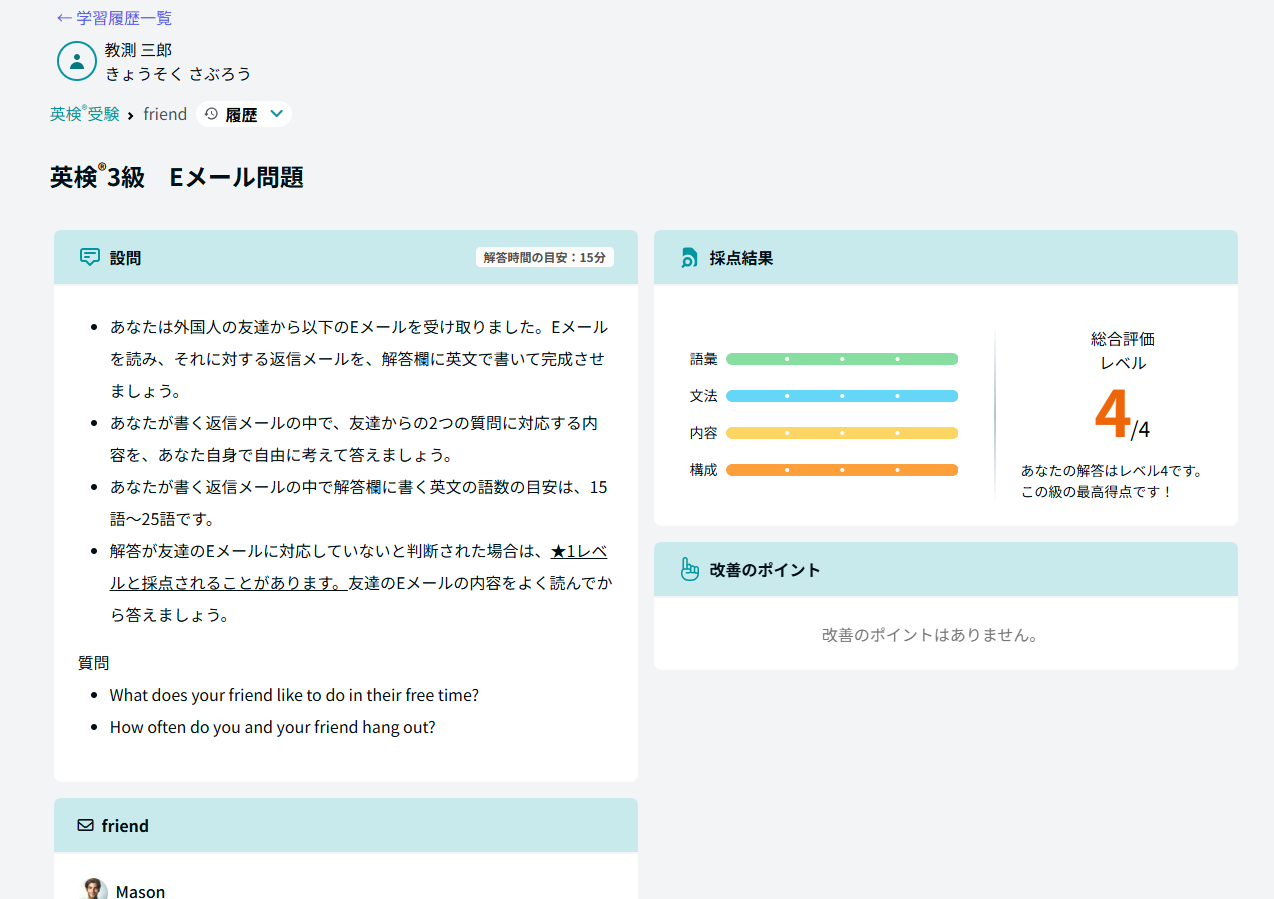Click the yellow 内容 score bar
The width and height of the screenshot is (1274, 899).
click(841, 433)
